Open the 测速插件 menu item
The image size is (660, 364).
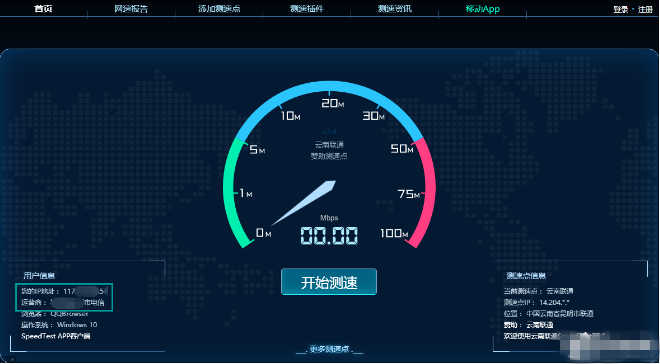click(307, 8)
